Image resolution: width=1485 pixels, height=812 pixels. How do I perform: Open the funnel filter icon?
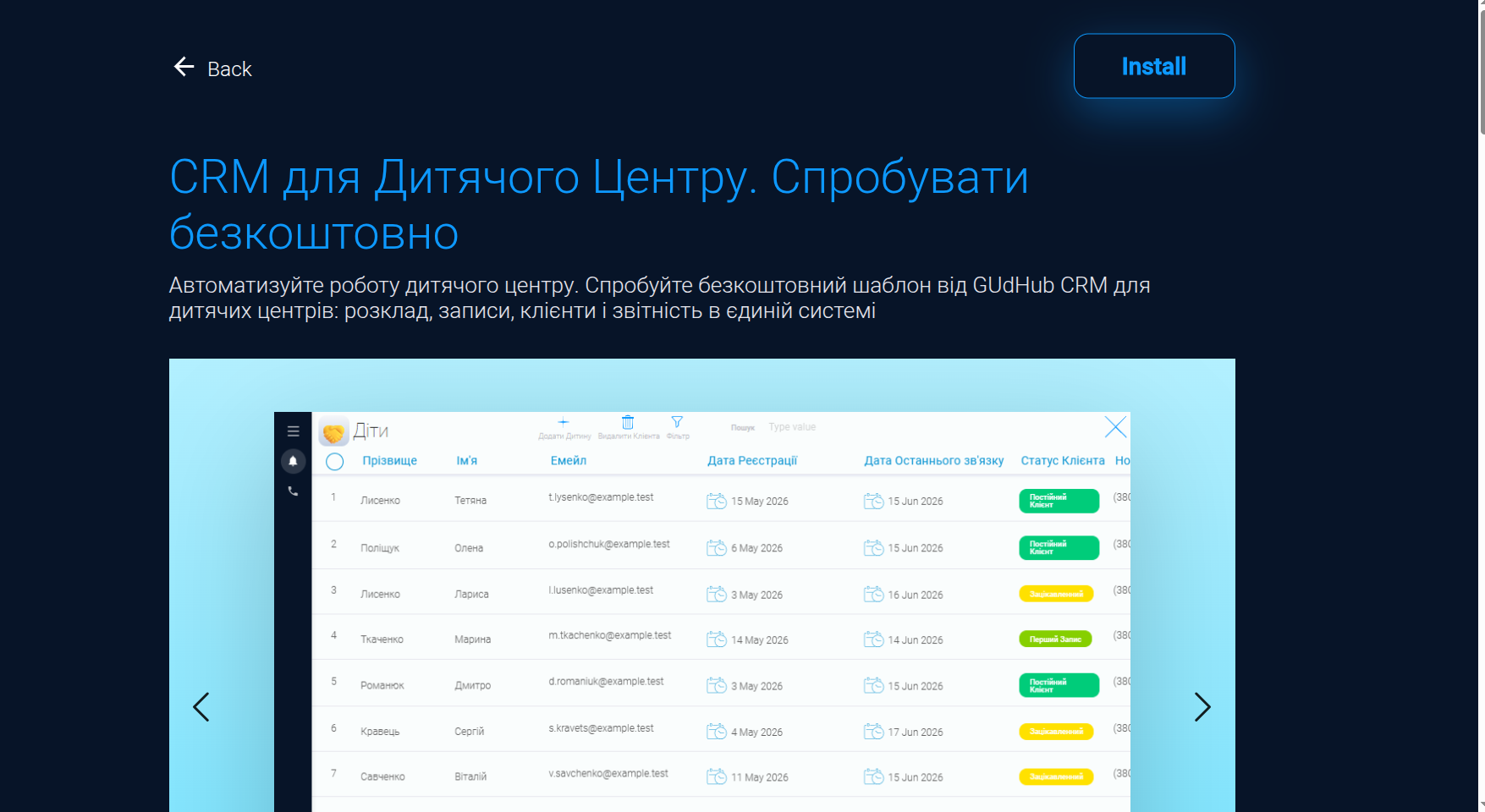(677, 422)
